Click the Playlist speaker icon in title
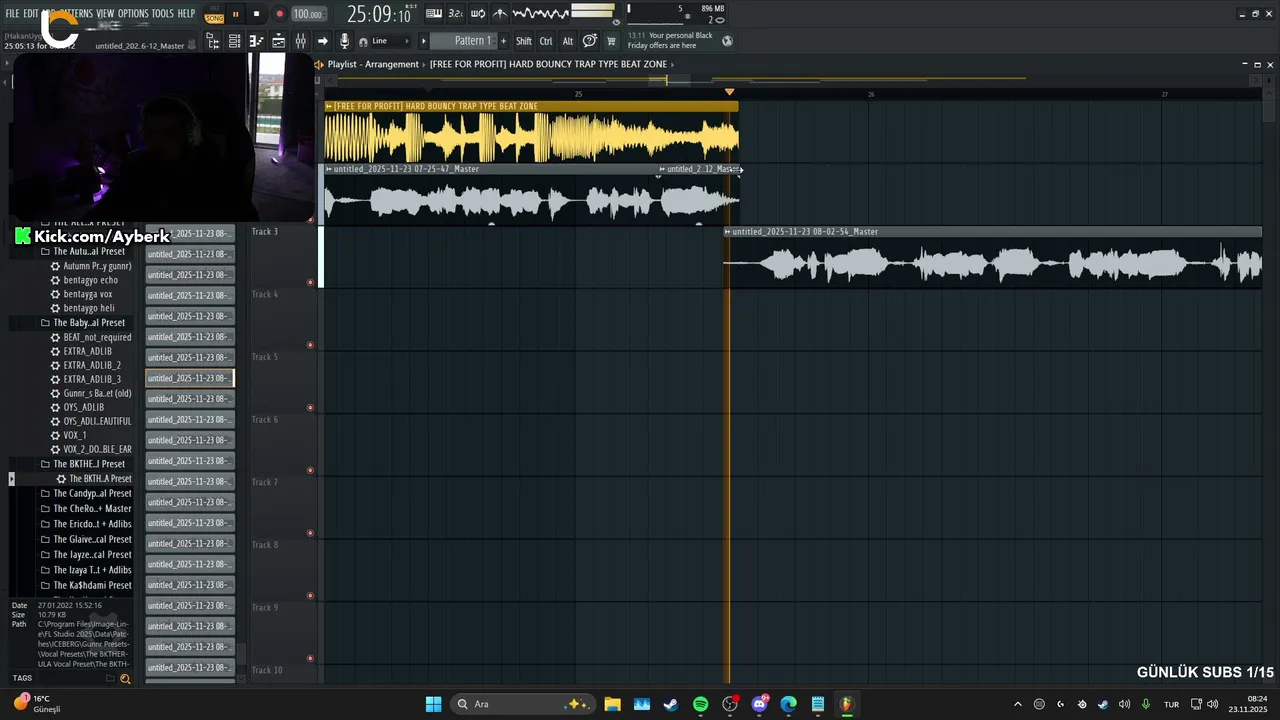The image size is (1280, 720). pyautogui.click(x=319, y=64)
